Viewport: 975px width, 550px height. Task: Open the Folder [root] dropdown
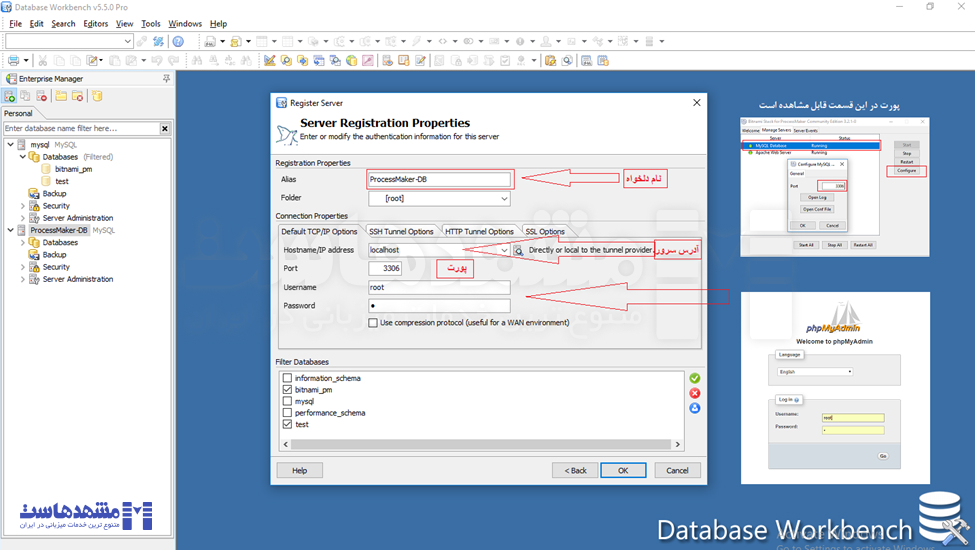coord(504,199)
